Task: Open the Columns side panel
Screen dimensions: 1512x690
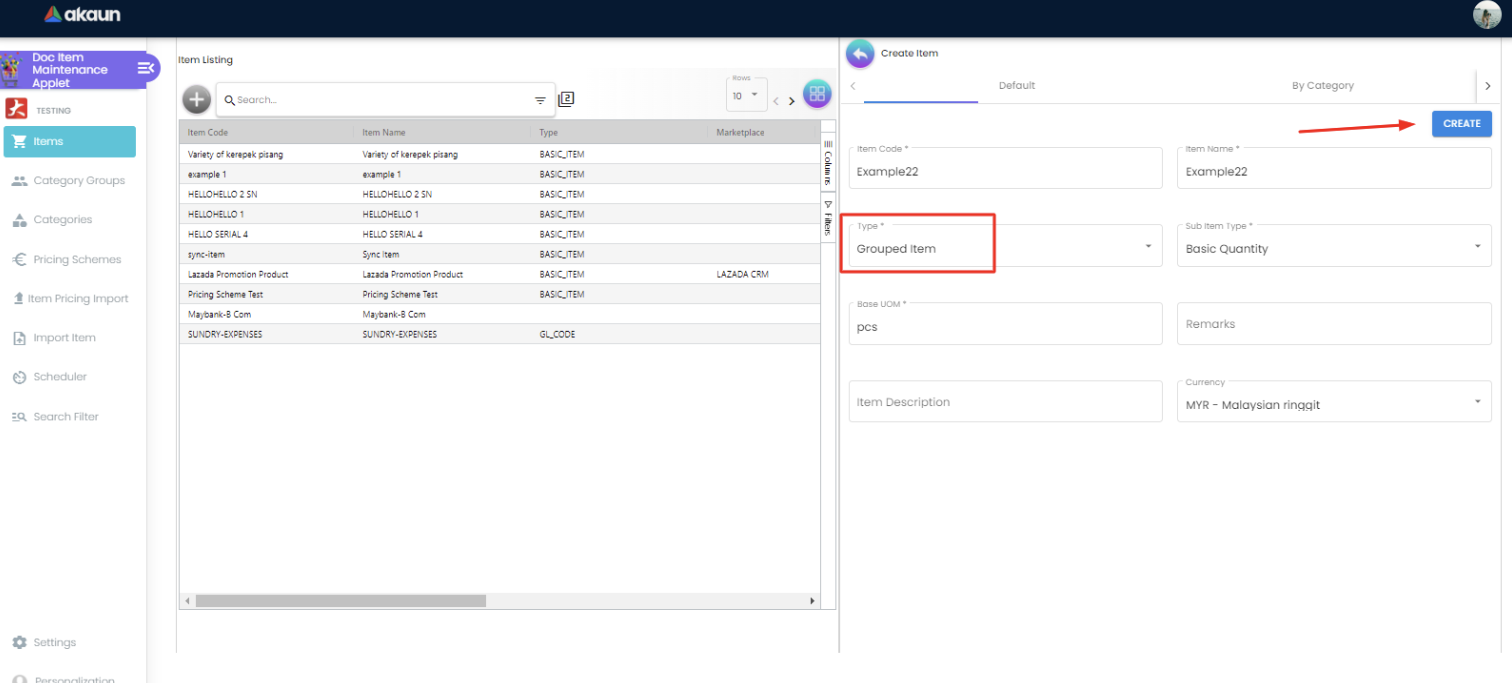Action: [x=828, y=161]
